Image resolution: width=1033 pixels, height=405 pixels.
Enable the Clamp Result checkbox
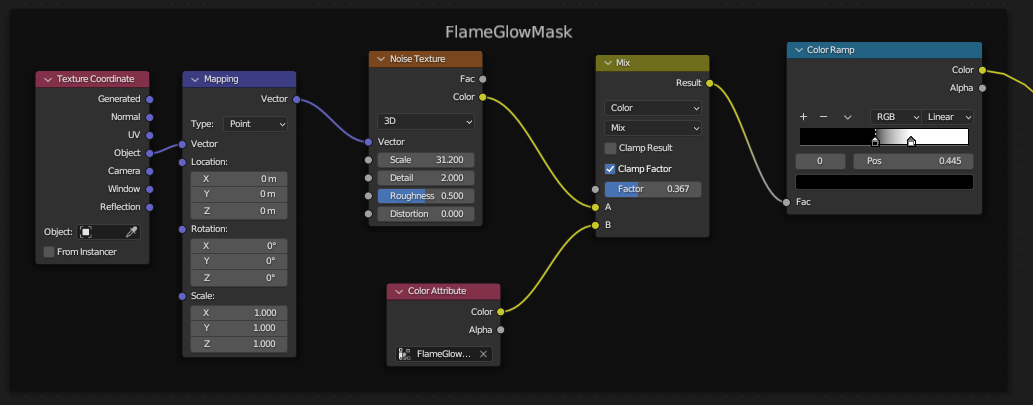click(x=611, y=148)
